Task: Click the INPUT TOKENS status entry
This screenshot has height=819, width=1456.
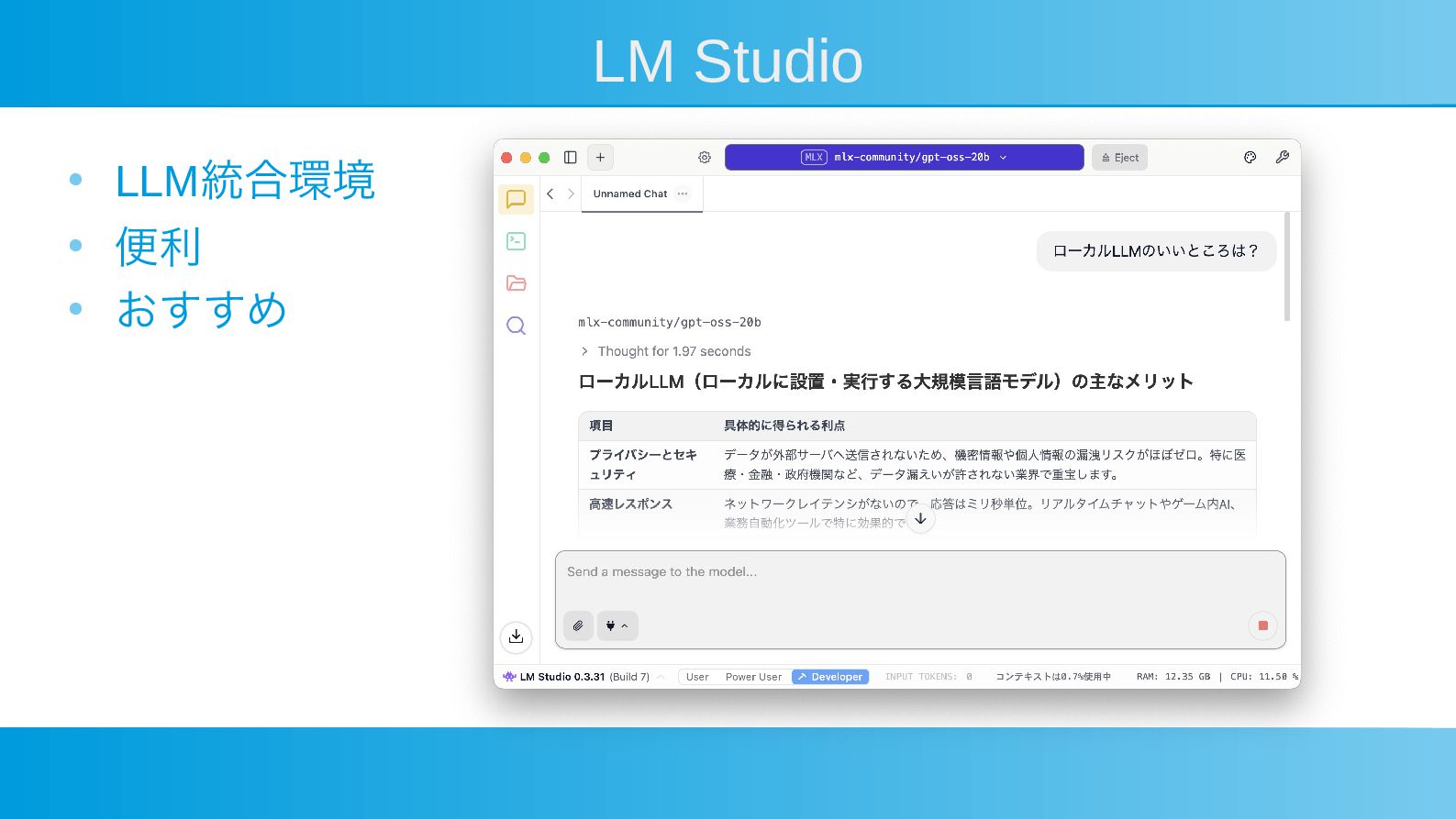Action: tap(928, 677)
